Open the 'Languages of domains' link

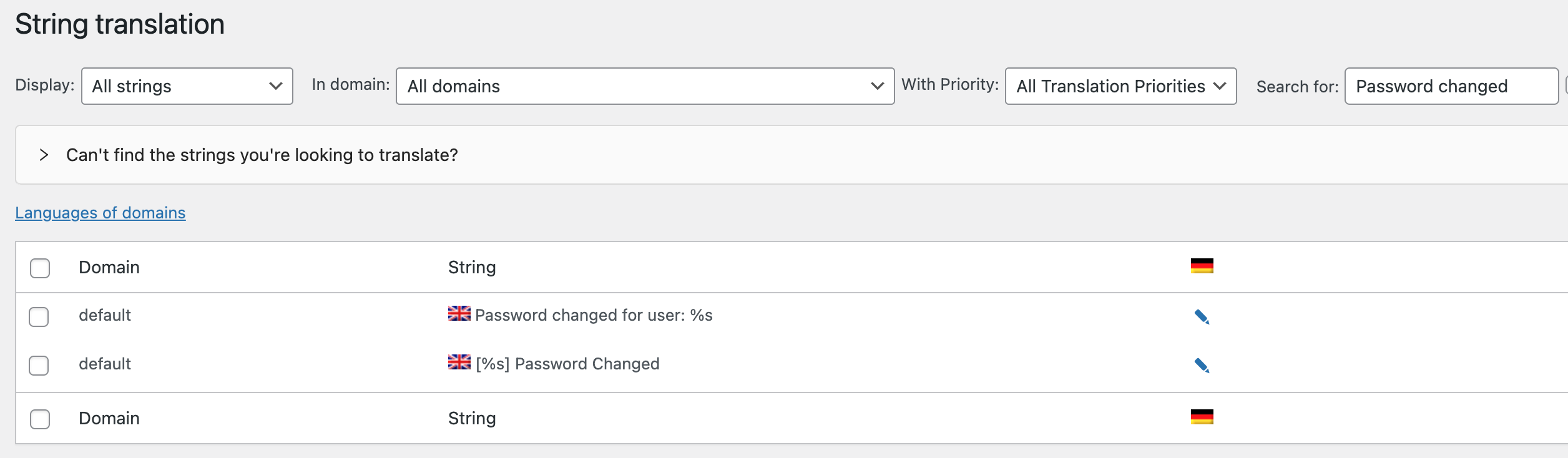coord(100,213)
